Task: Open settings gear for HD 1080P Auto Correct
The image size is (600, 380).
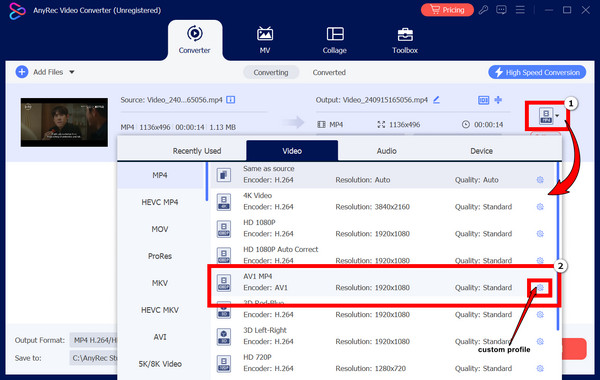Action: click(540, 260)
